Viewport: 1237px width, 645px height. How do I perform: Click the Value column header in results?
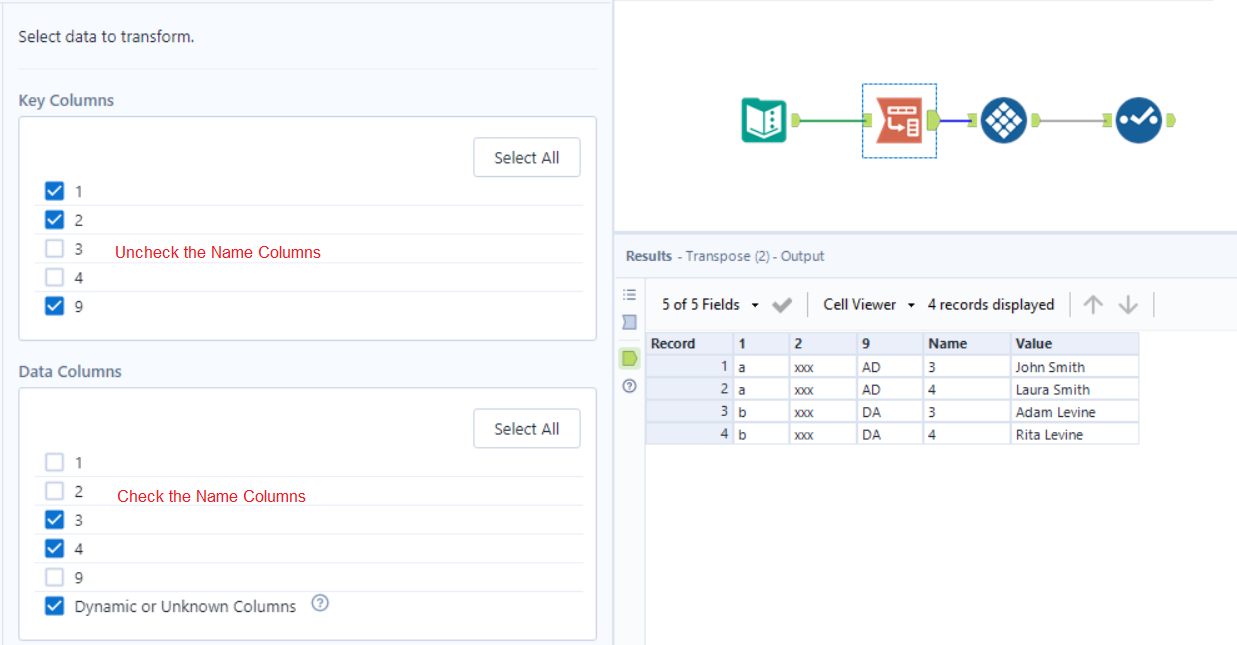tap(1034, 344)
